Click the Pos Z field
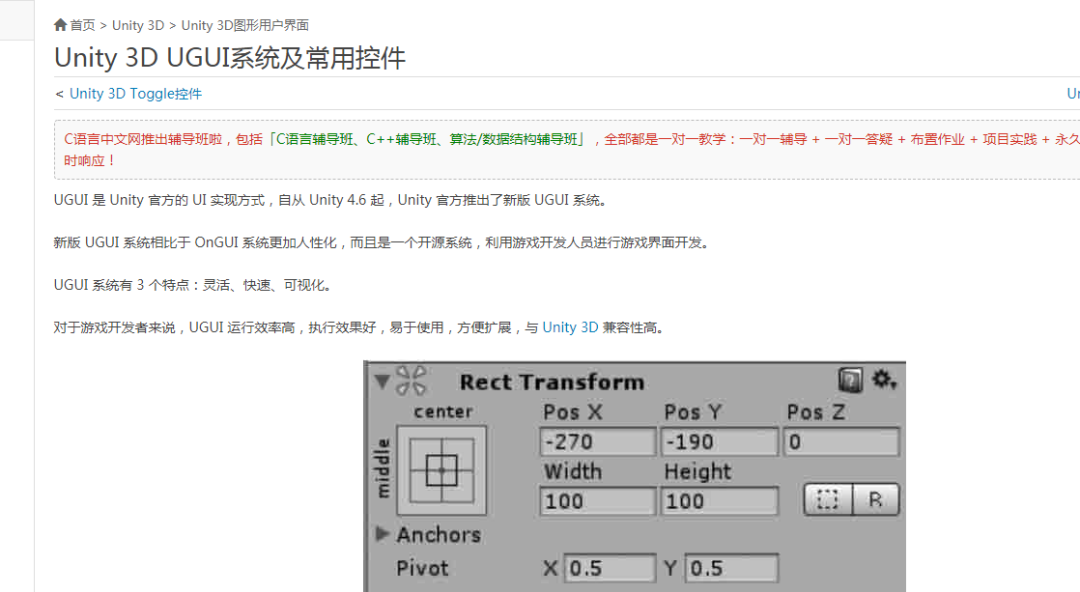The image size is (1080, 592). [842, 442]
